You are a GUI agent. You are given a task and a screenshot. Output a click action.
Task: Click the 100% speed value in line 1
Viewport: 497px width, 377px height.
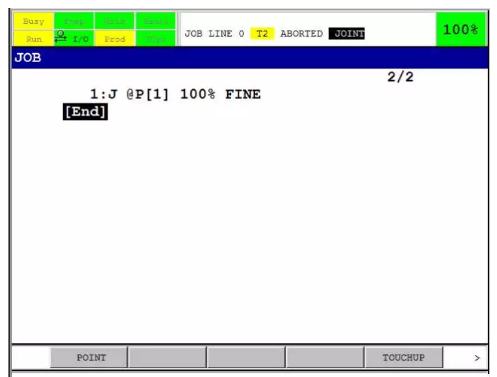click(198, 94)
